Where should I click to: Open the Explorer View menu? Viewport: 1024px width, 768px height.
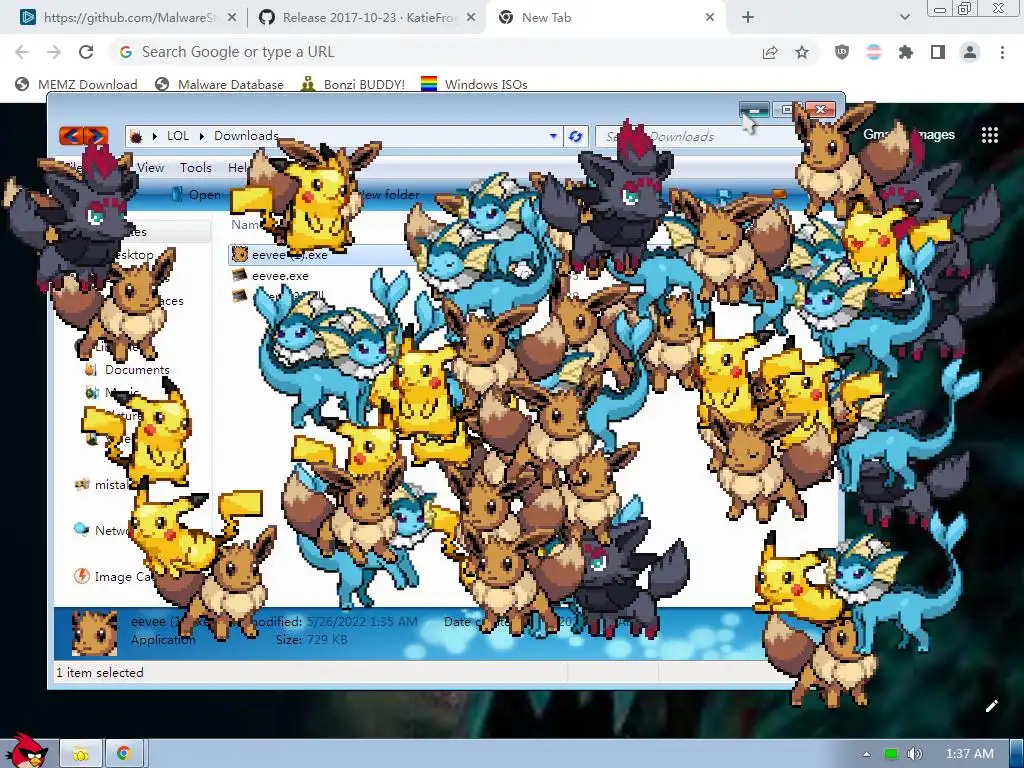click(150, 168)
